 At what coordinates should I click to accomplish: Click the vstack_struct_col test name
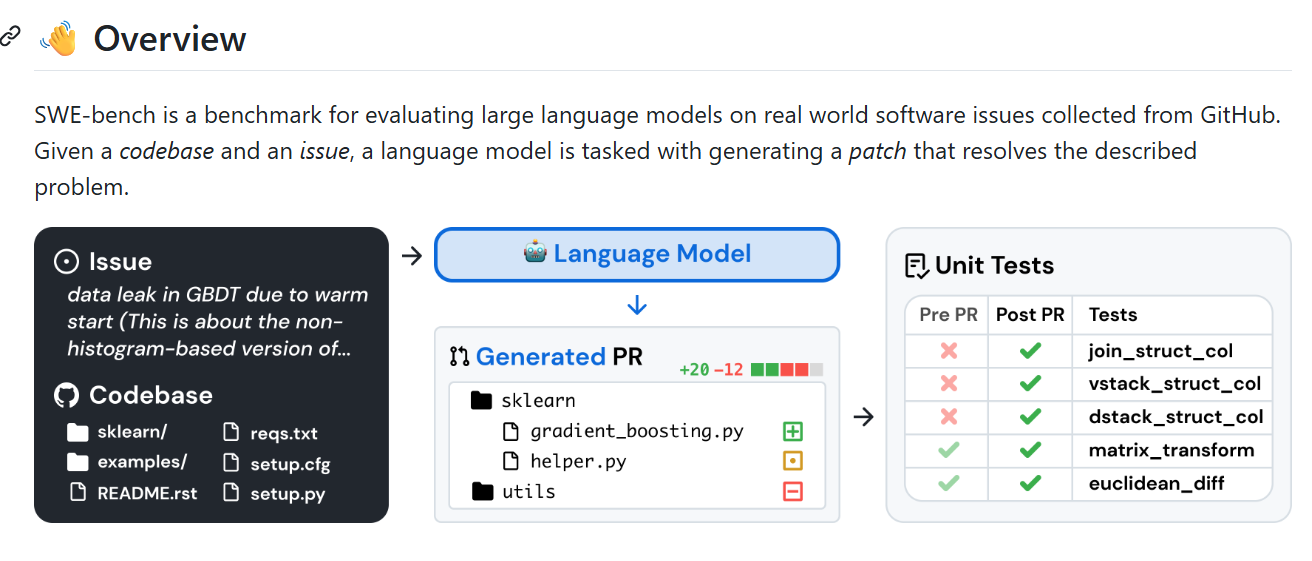pos(1175,384)
